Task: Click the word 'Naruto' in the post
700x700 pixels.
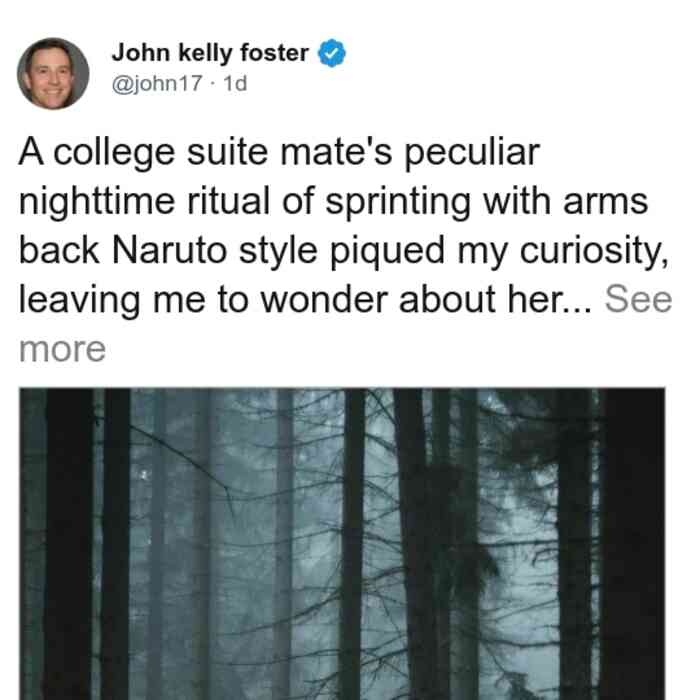Action: pos(170,250)
